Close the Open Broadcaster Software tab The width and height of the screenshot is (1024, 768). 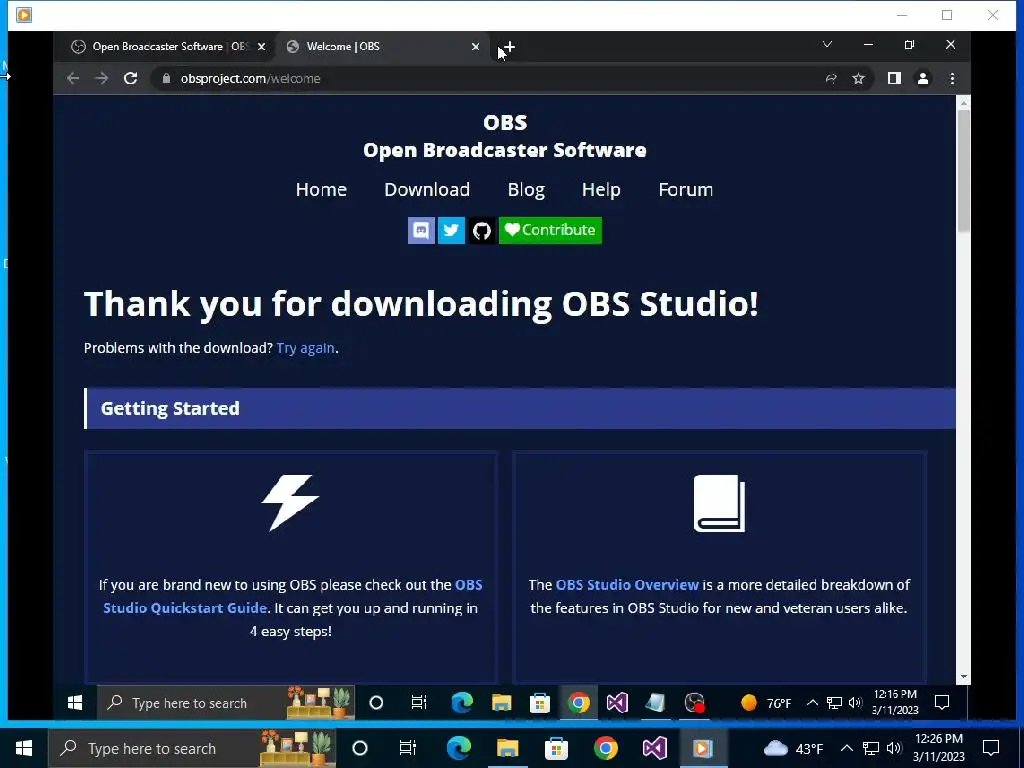[261, 46]
